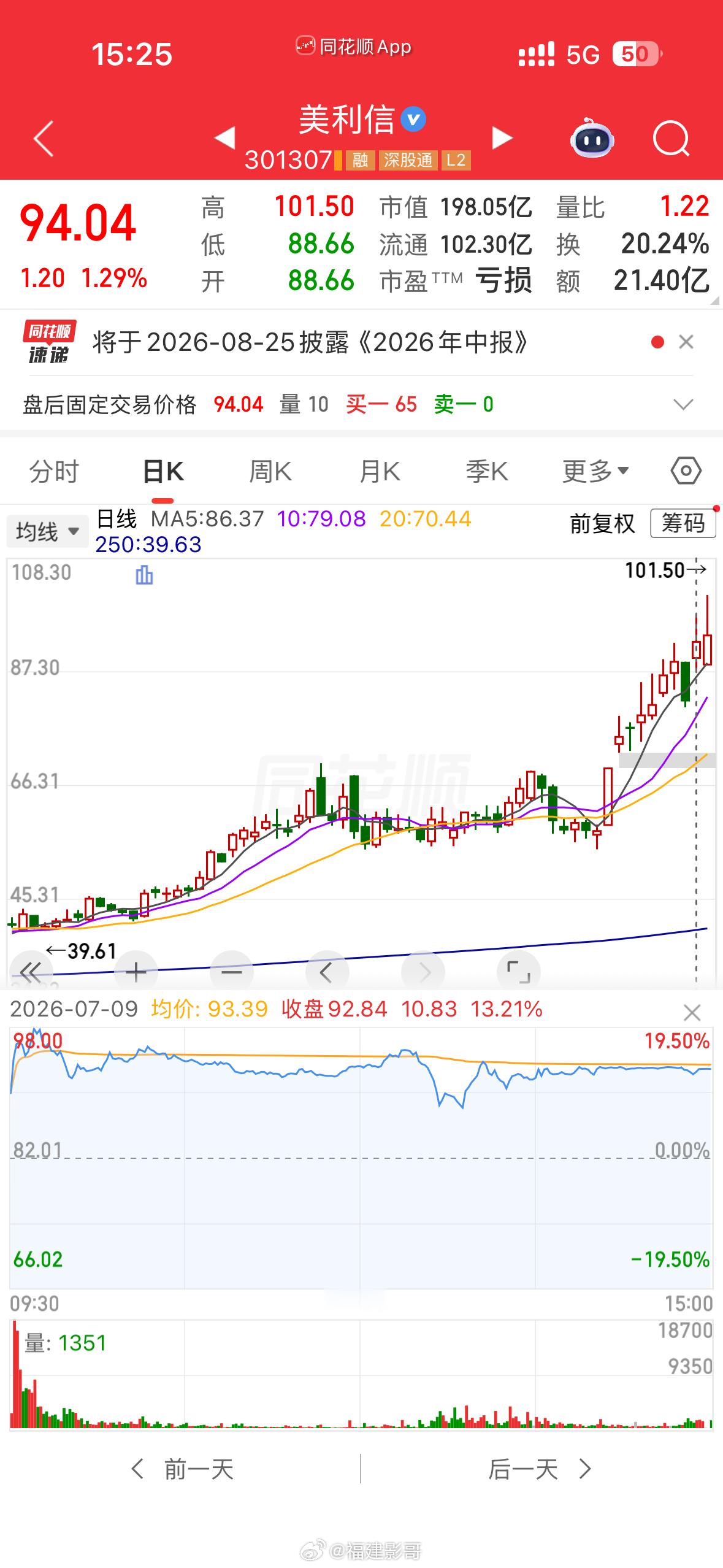The height and width of the screenshot is (1568, 723).
Task: Tap the 买一 65 bid quantity
Action: coord(381,405)
